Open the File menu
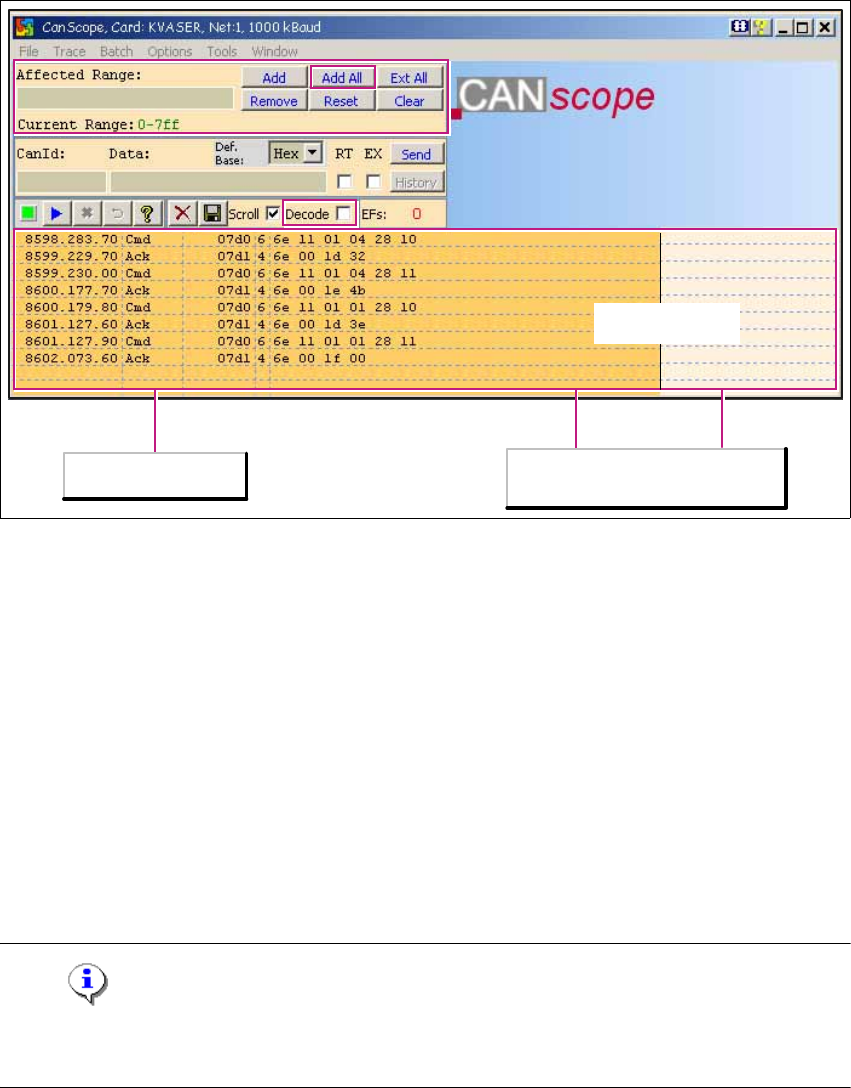 pos(28,51)
